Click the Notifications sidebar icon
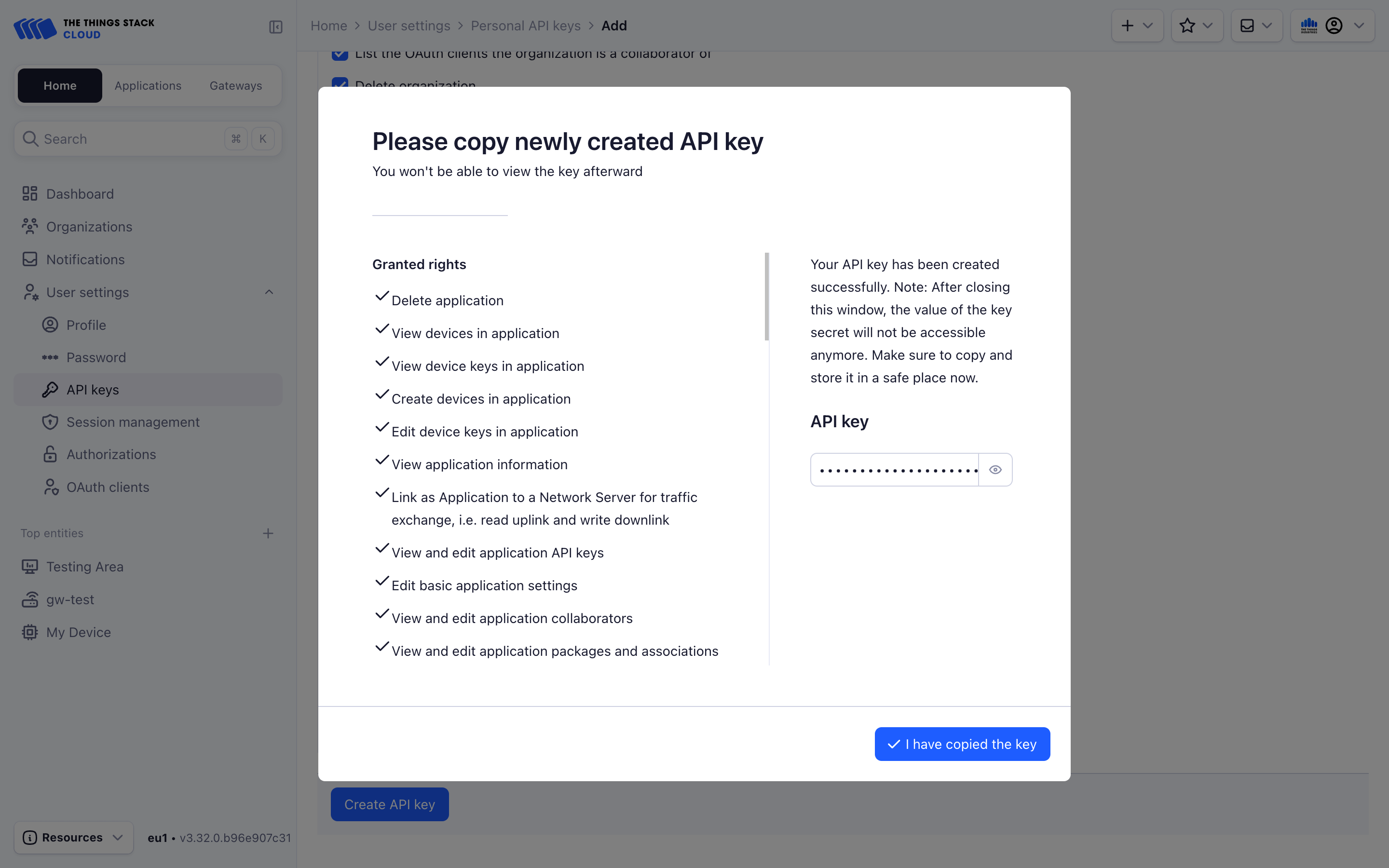This screenshot has height=868, width=1389. (x=30, y=258)
